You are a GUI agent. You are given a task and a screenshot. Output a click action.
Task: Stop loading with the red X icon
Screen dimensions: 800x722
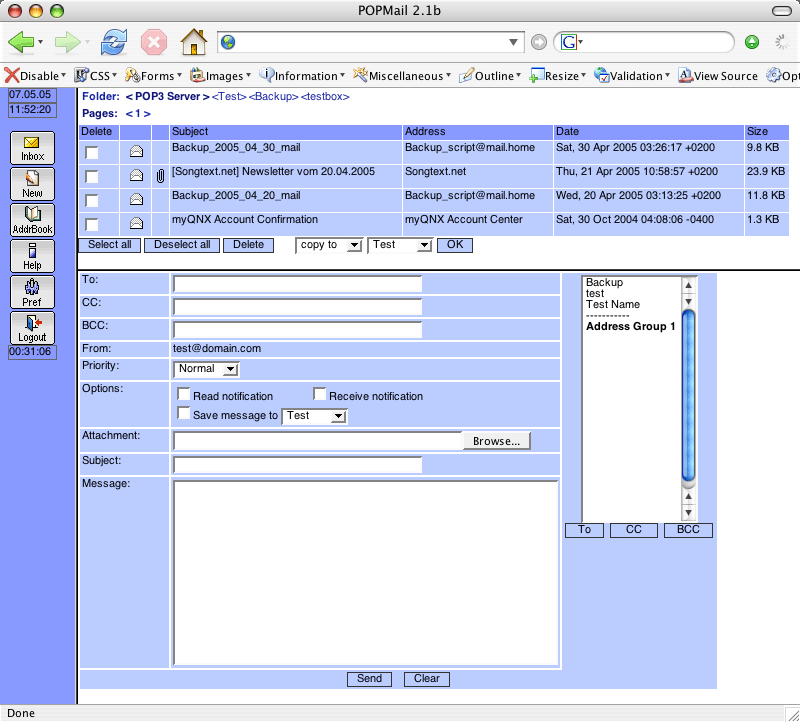point(154,42)
